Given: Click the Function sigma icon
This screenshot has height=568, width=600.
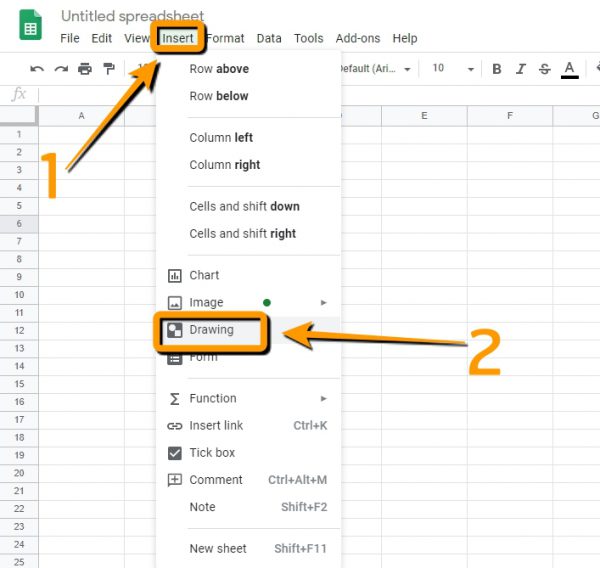Looking at the screenshot, I should (x=174, y=399).
